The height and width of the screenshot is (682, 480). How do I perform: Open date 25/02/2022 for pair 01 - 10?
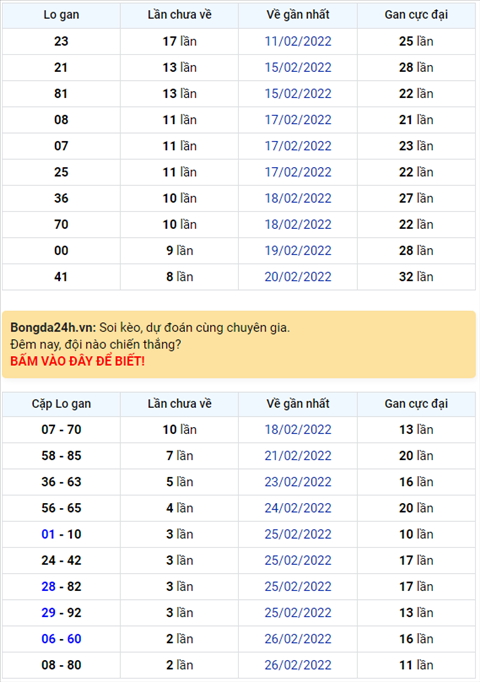(298, 534)
